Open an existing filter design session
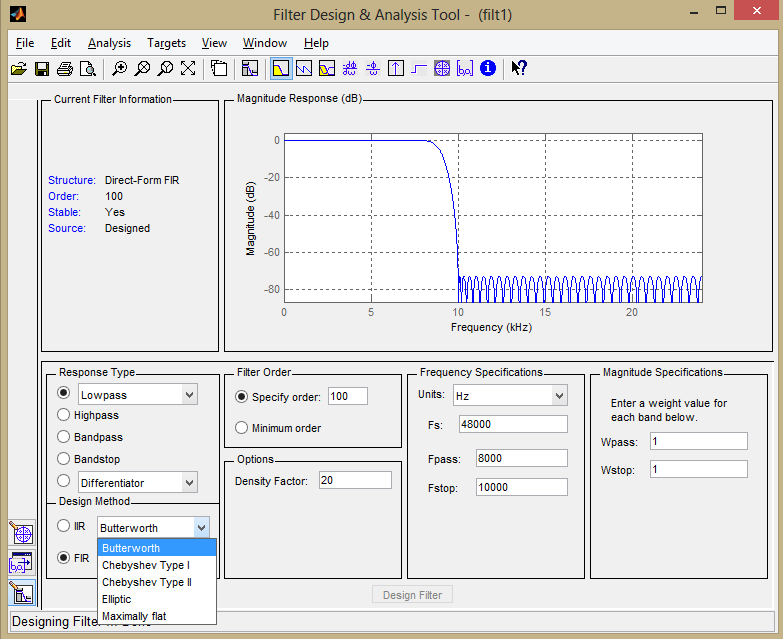 pos(19,68)
